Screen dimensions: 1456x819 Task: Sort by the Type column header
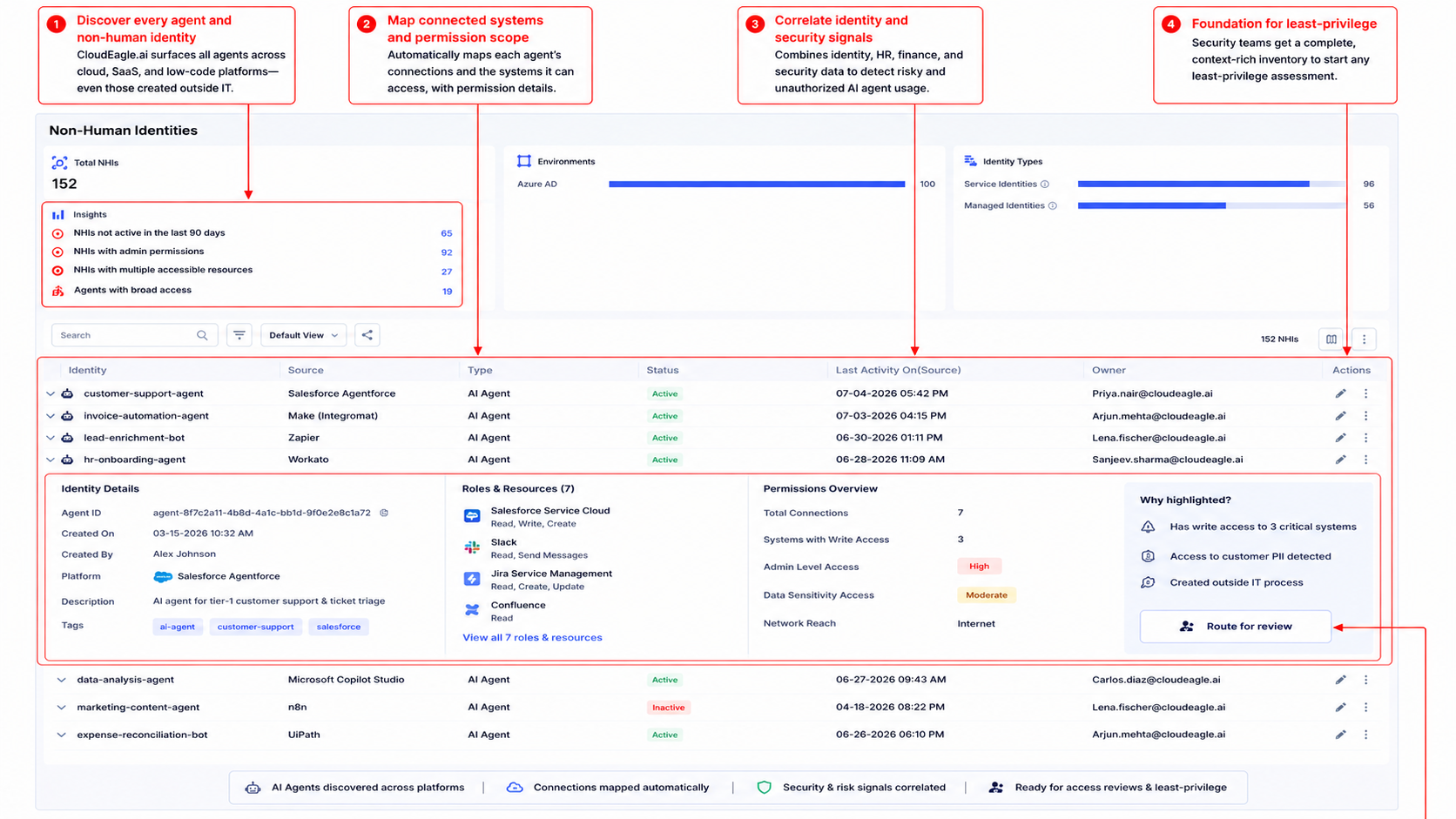pos(480,370)
